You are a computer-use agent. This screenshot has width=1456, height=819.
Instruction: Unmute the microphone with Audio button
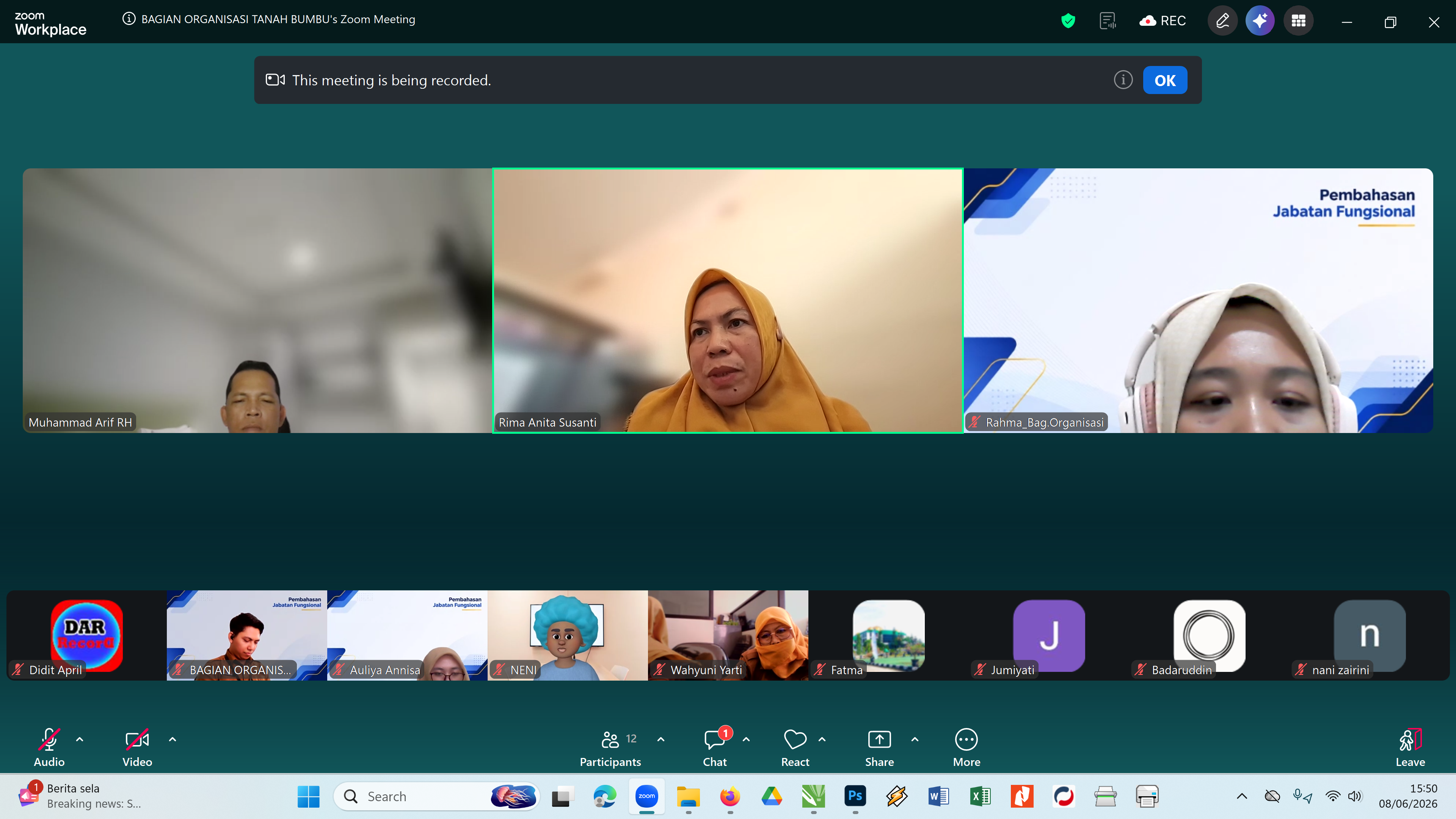(x=49, y=747)
